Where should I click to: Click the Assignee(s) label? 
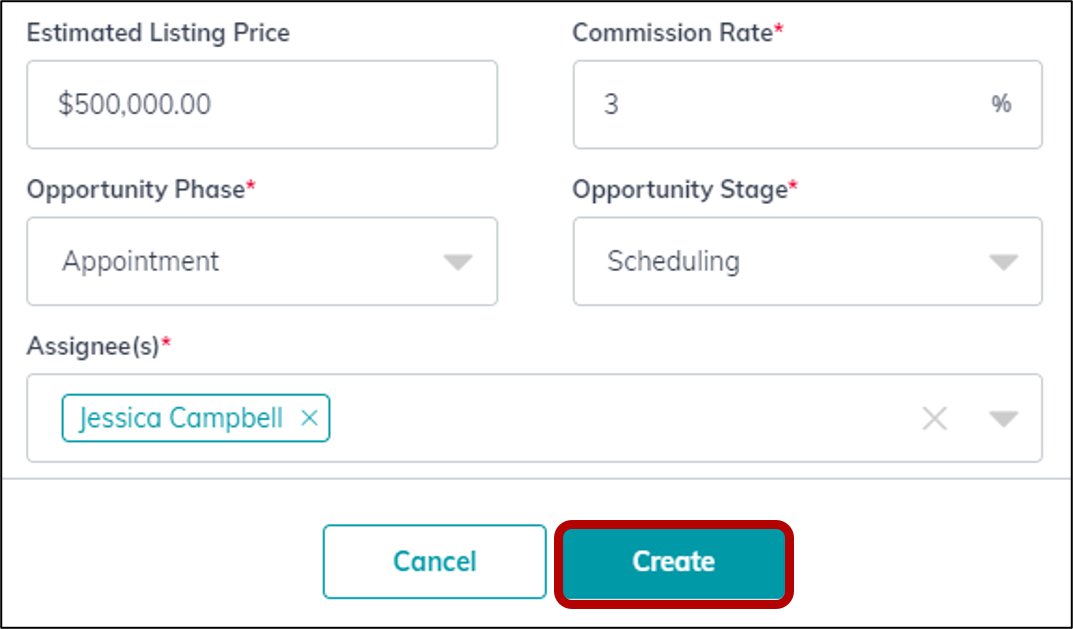pos(93,346)
